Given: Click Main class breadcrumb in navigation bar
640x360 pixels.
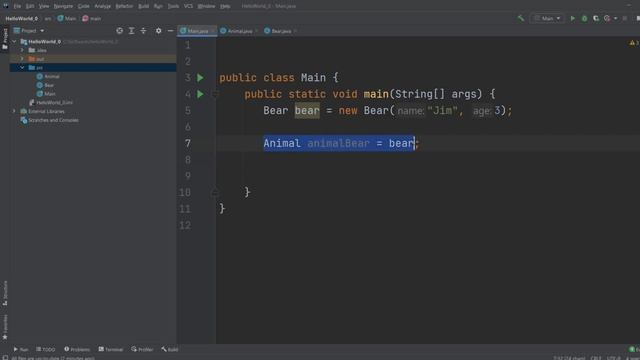Looking at the screenshot, I should click(67, 18).
